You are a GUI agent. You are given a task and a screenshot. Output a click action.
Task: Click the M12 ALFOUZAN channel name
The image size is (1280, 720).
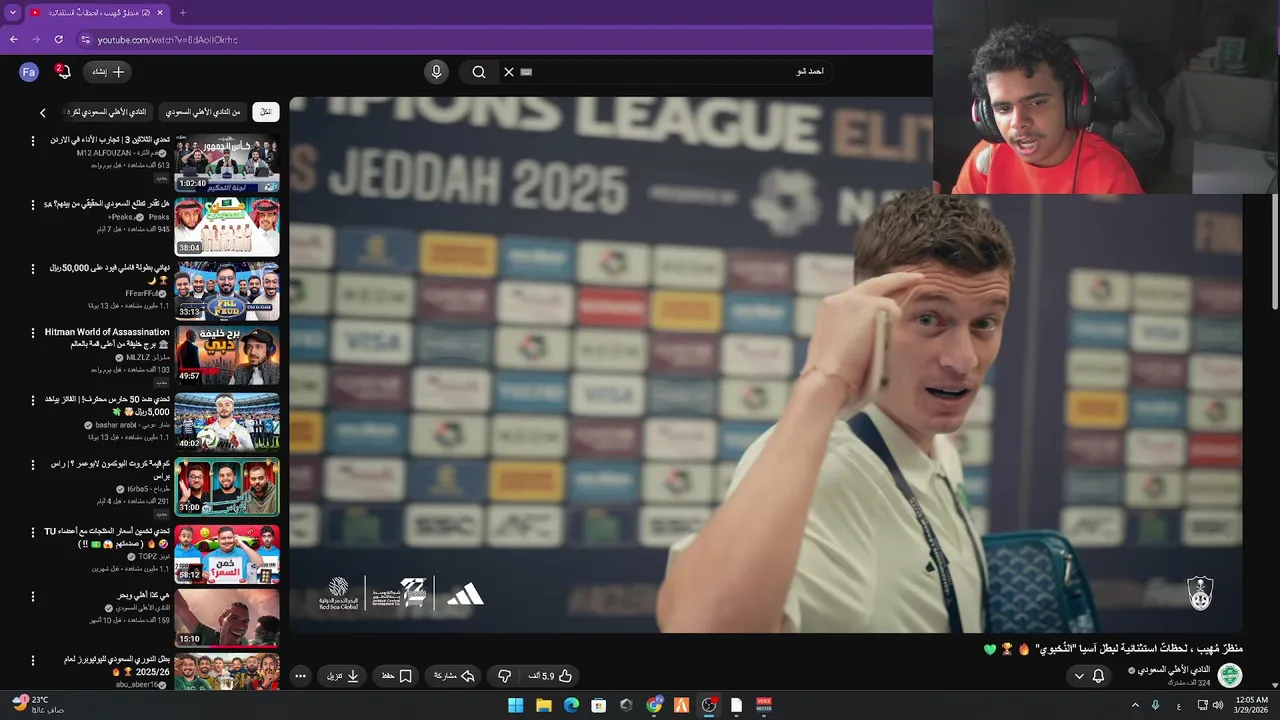(116, 153)
